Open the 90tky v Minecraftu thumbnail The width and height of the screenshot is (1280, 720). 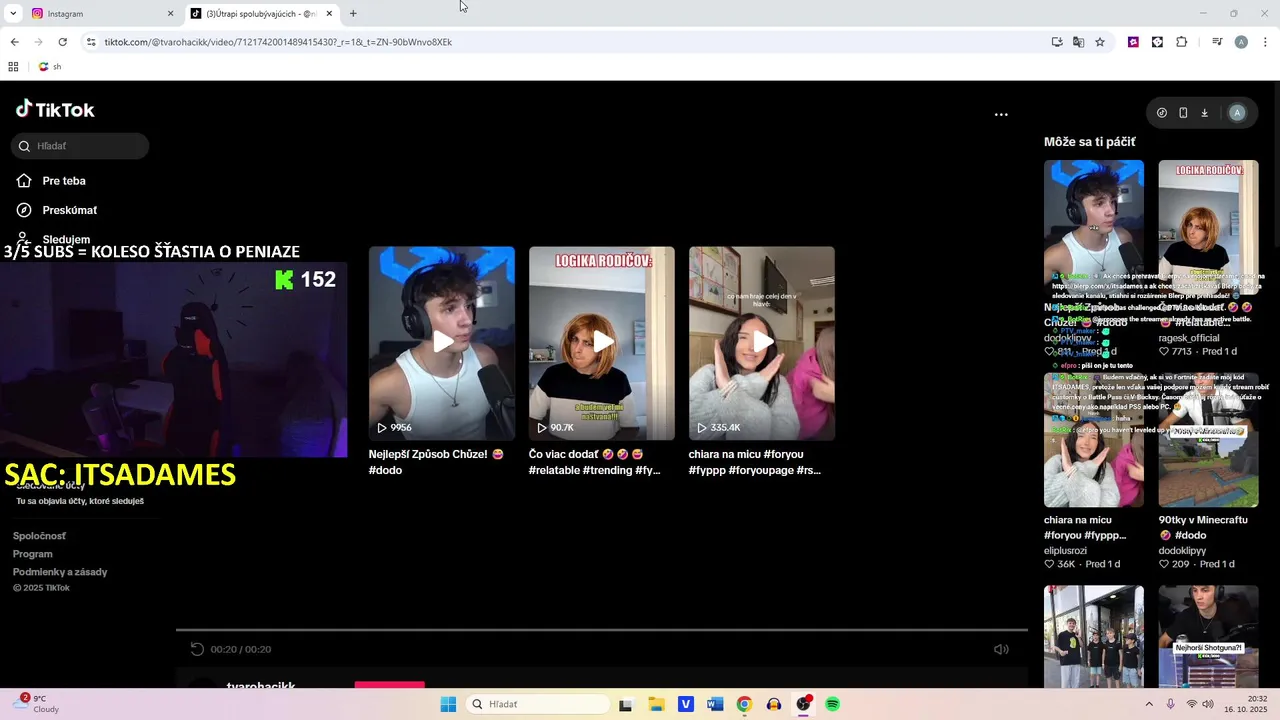(x=1208, y=440)
